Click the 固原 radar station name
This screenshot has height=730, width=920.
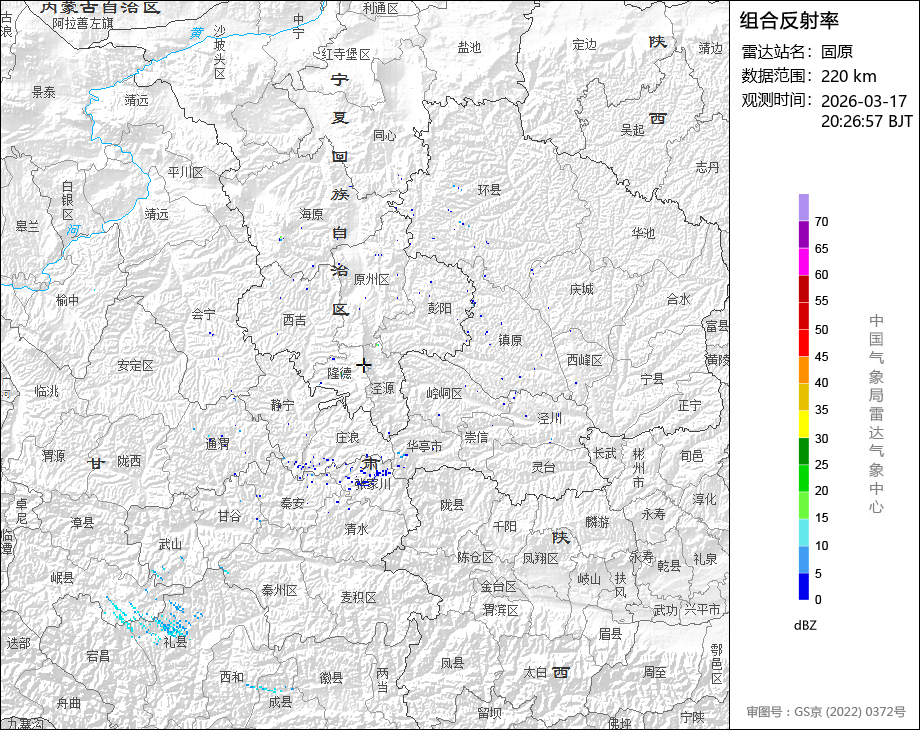click(837, 52)
